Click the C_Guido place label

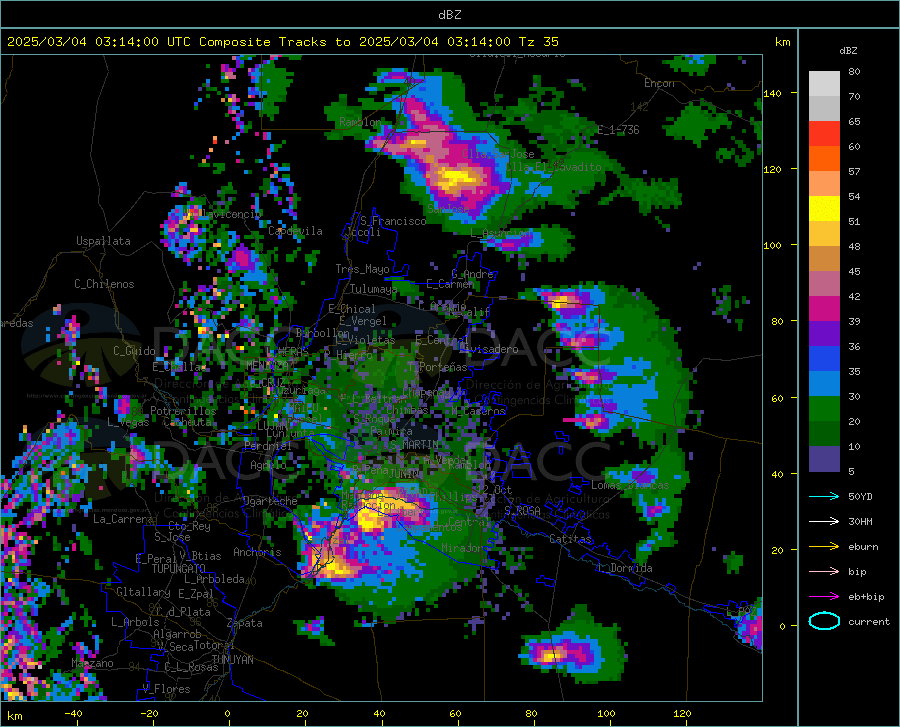click(x=134, y=351)
